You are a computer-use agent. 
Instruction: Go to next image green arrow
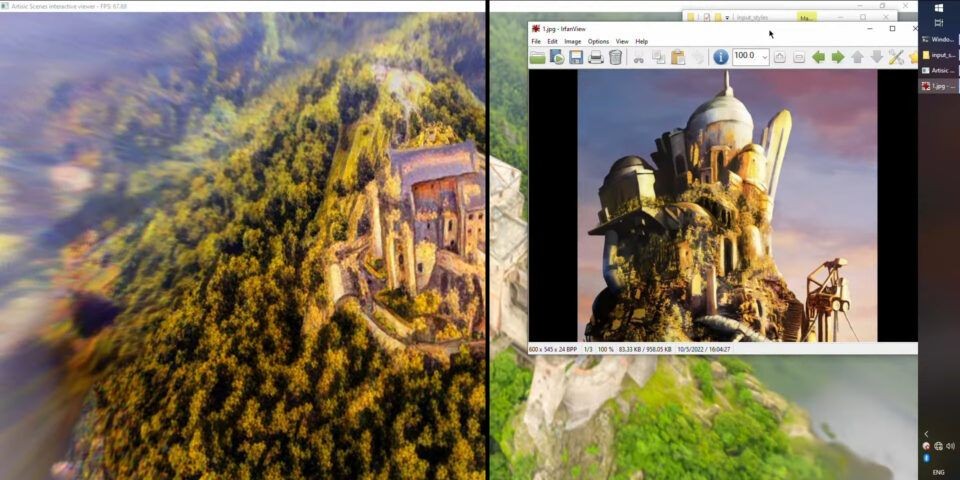[838, 58]
